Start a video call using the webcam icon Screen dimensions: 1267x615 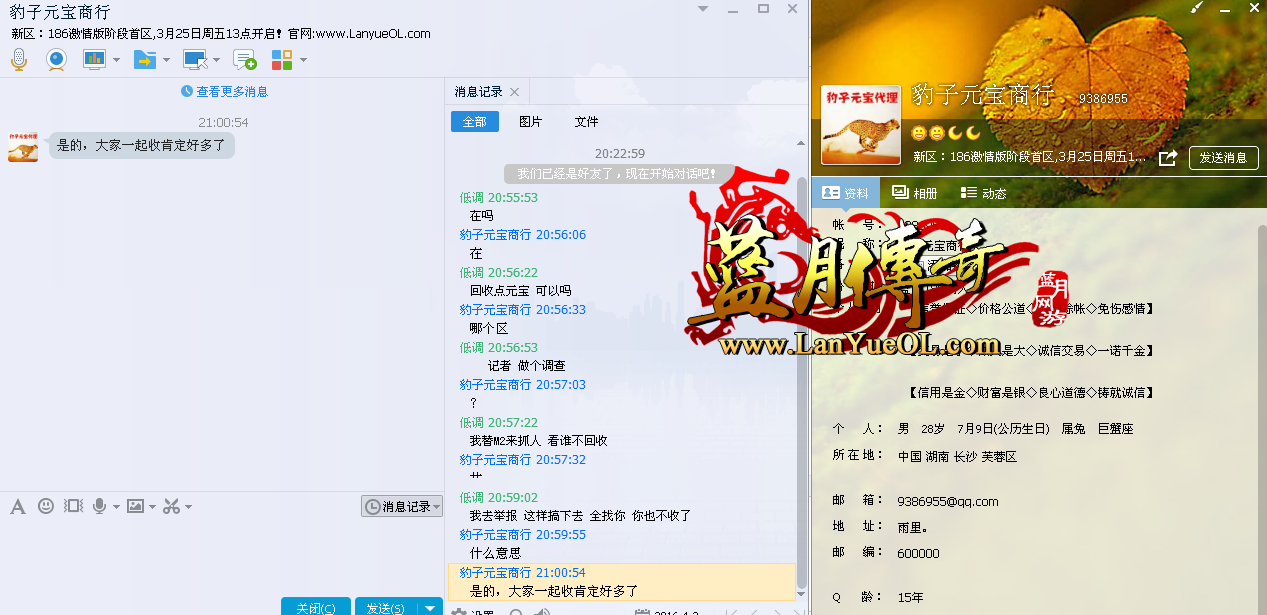click(56, 59)
